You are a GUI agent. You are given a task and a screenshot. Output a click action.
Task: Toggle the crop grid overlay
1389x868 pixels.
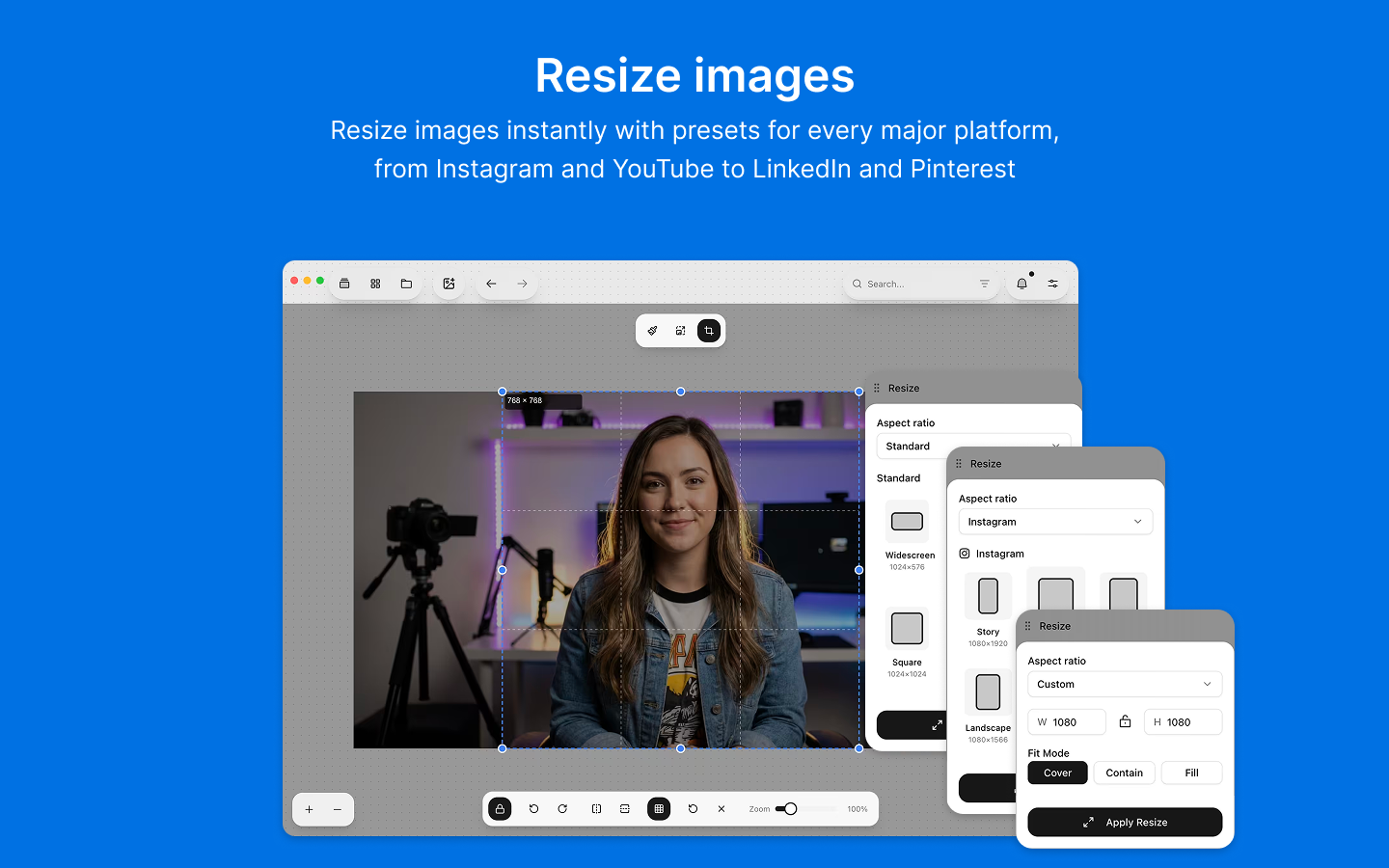point(659,809)
